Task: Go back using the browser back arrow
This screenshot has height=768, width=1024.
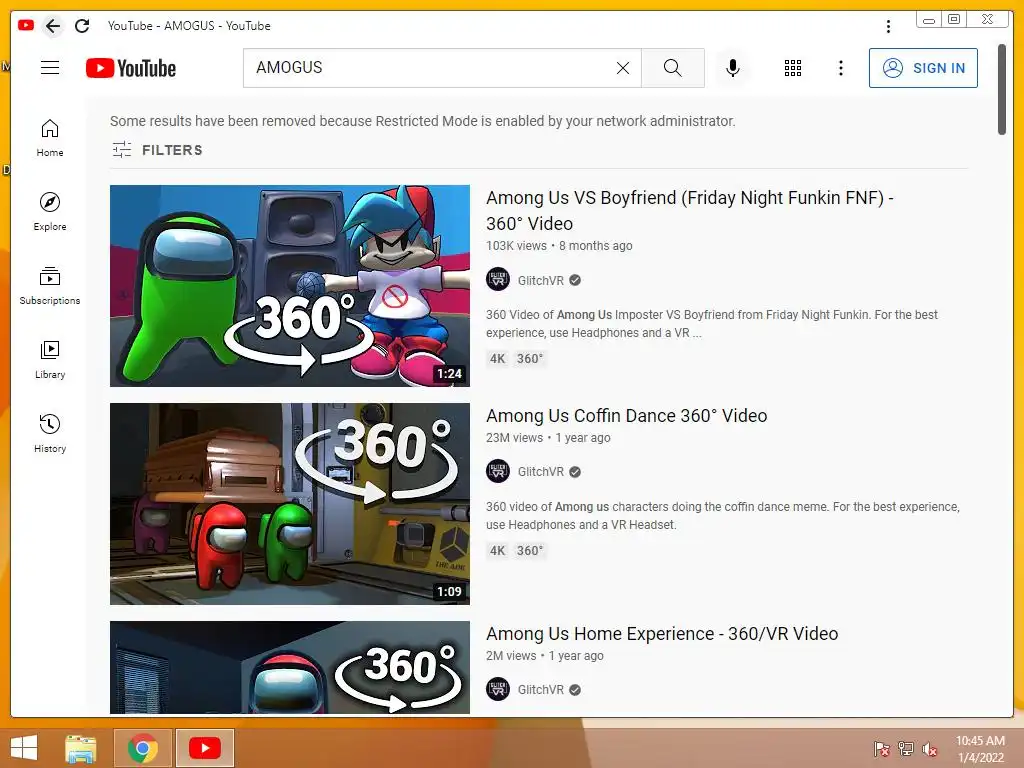Action: pos(53,26)
